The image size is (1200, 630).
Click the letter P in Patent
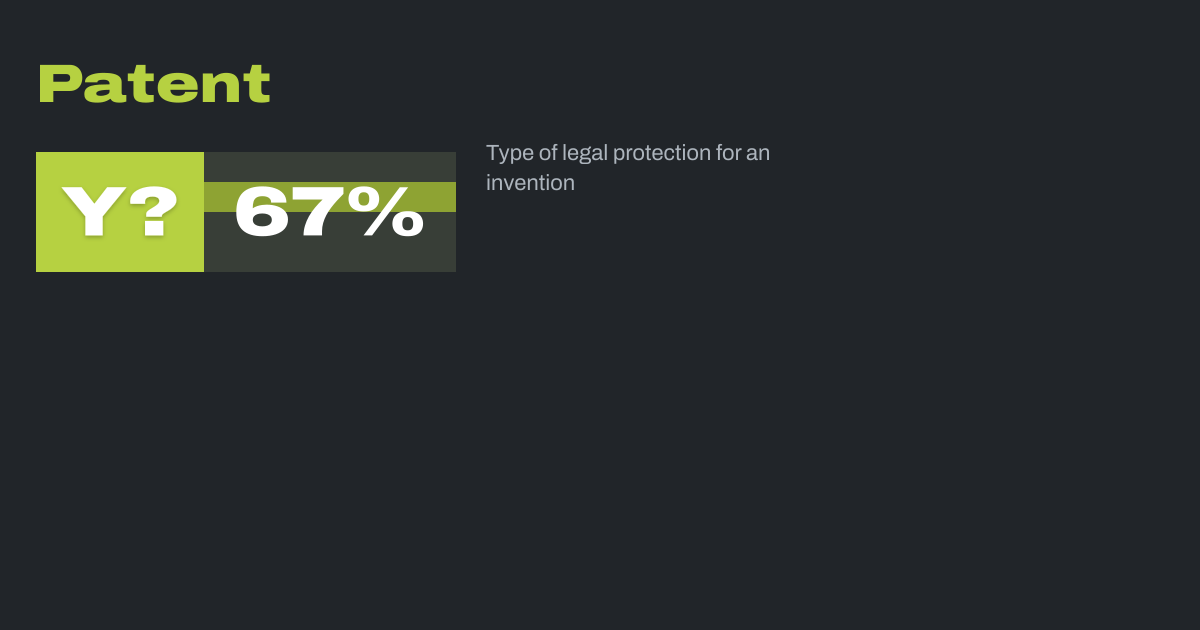pyautogui.click(x=58, y=84)
